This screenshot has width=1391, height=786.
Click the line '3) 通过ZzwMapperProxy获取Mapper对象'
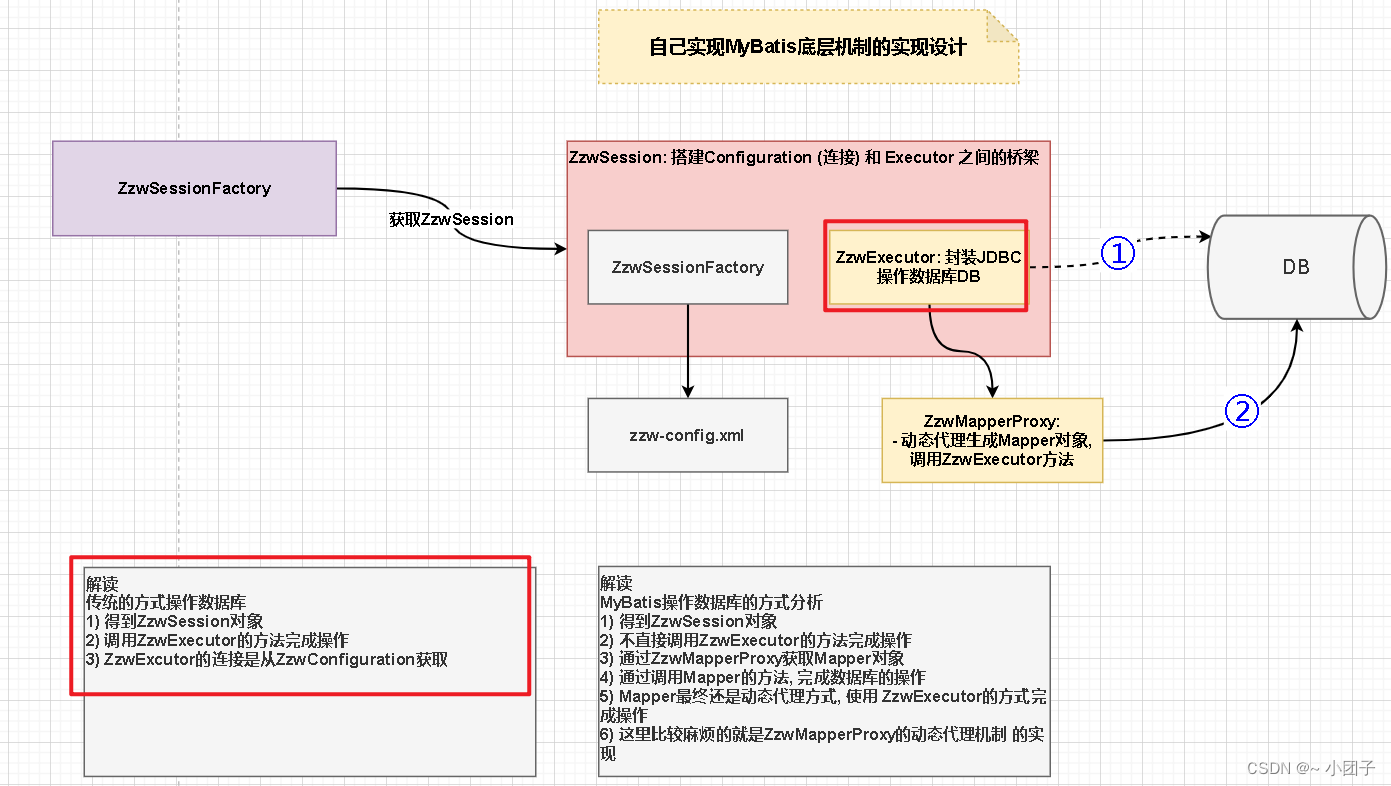(752, 659)
